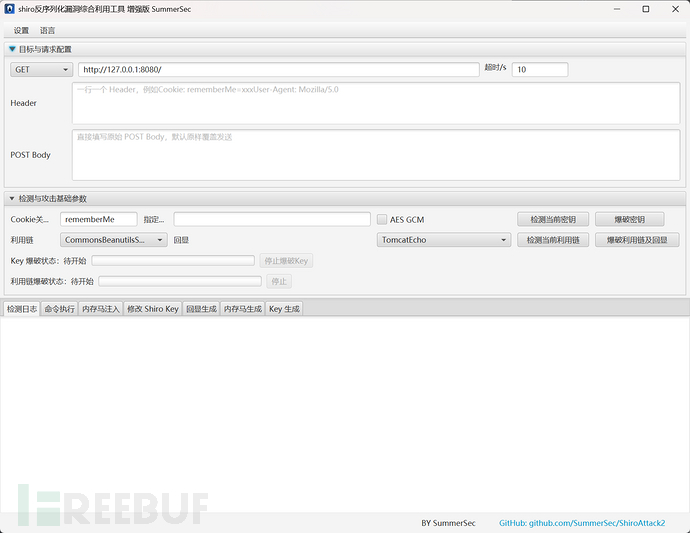Switch to the 检测日志 tab
690x533 pixels.
tap(22, 309)
